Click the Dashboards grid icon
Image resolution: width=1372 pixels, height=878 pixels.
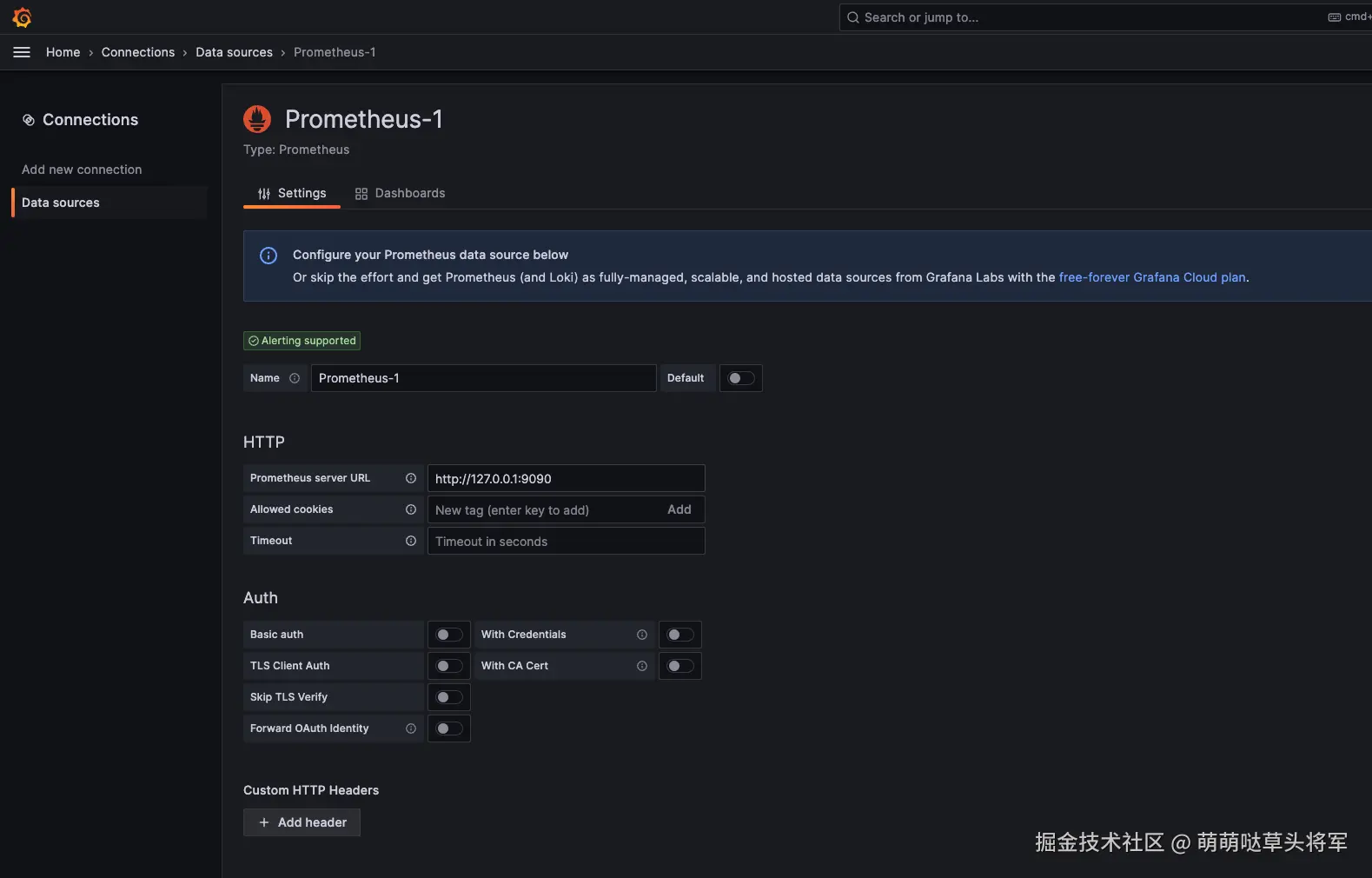361,194
